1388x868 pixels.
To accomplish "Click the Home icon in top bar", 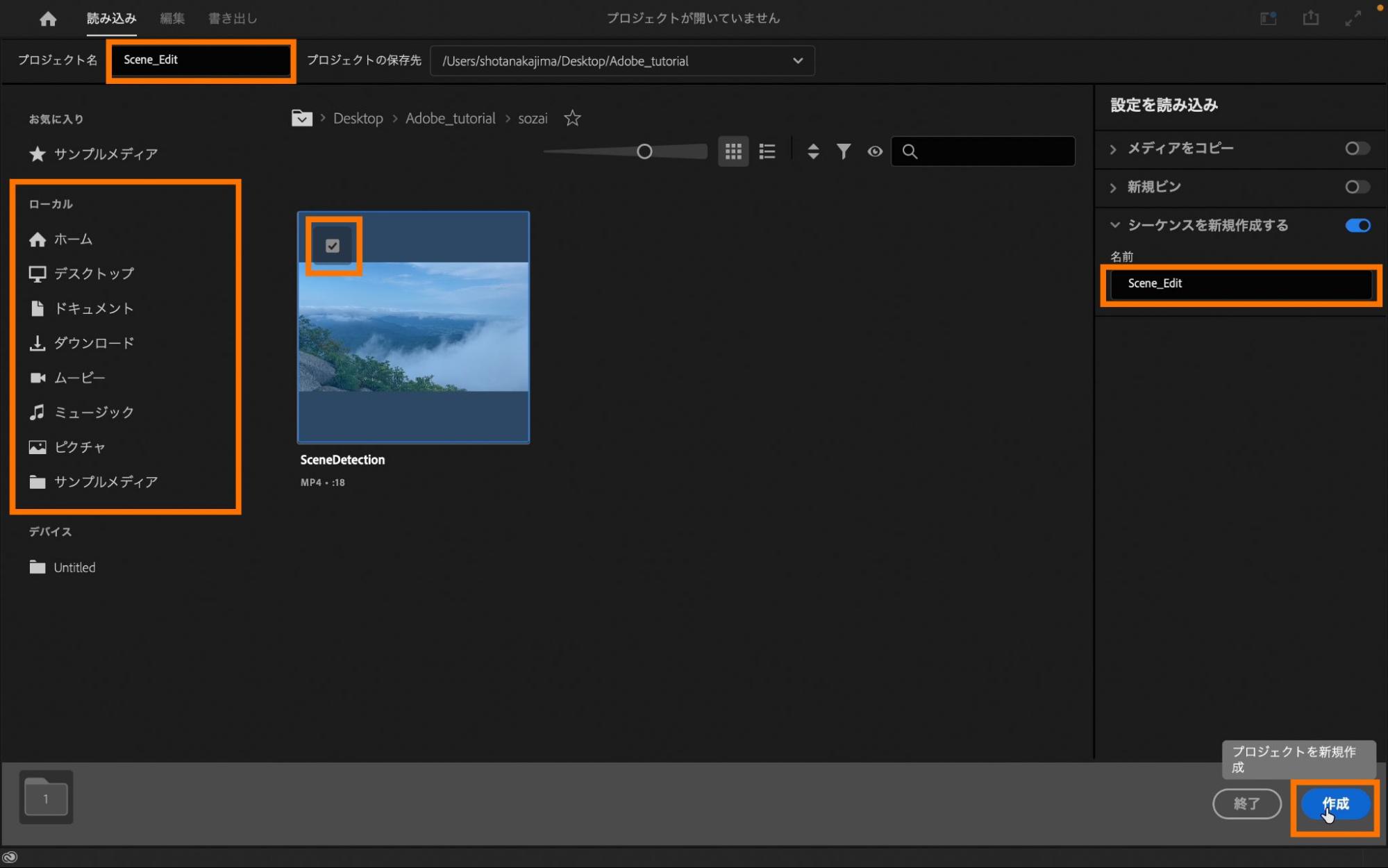I will click(48, 19).
